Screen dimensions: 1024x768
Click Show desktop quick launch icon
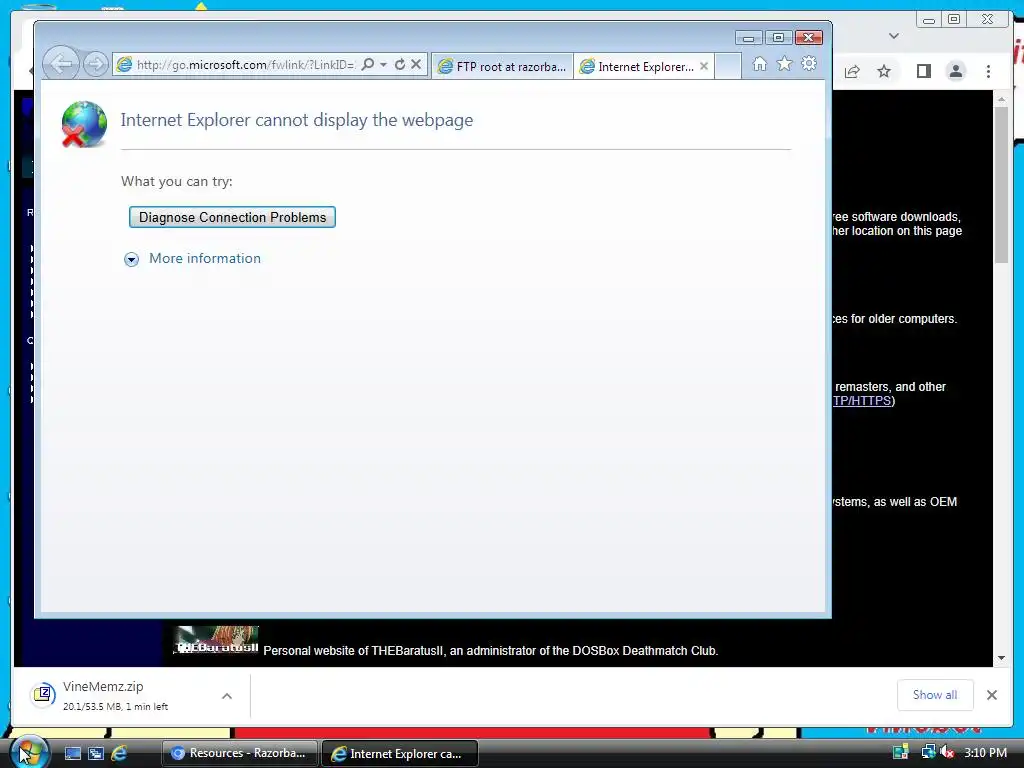tap(72, 754)
